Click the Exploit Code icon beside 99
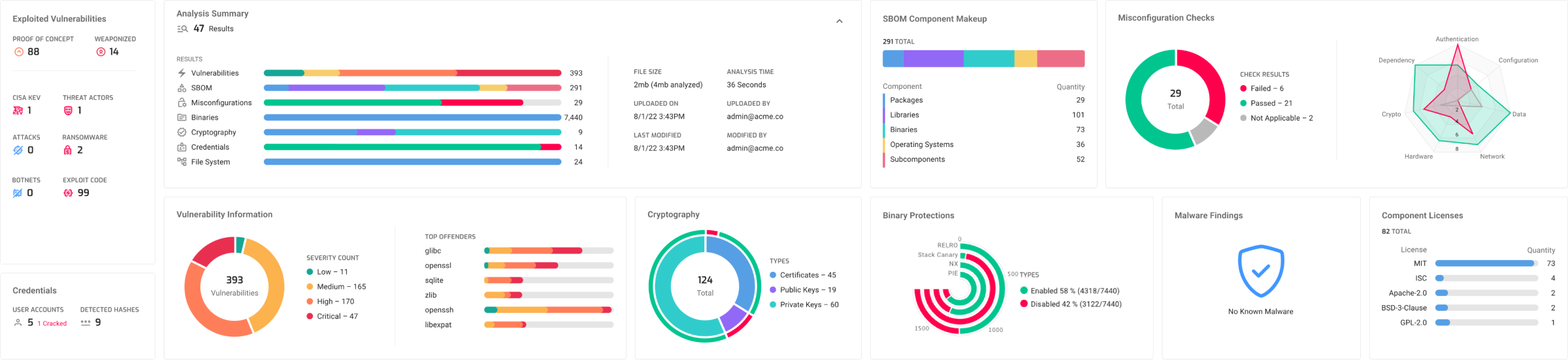1568x360 pixels. [68, 193]
